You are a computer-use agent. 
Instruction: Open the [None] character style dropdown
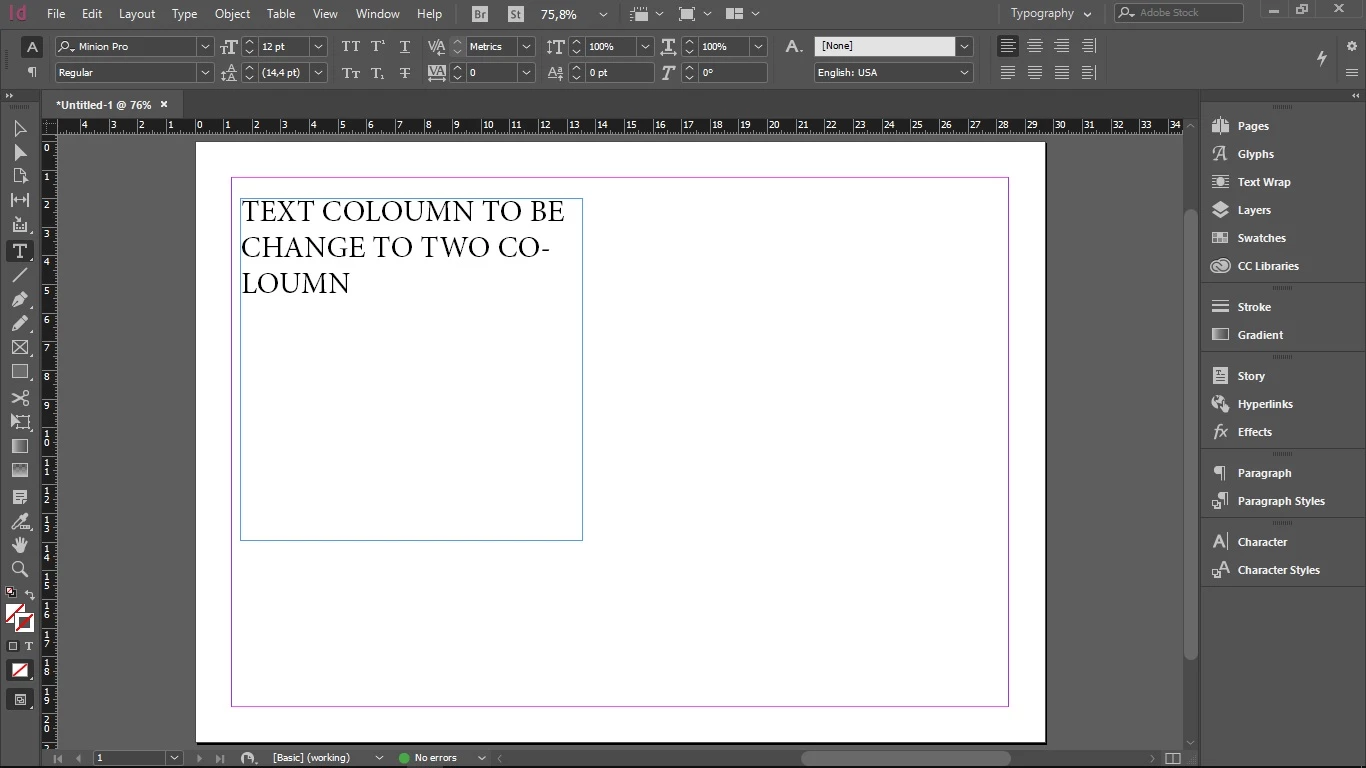pos(964,46)
